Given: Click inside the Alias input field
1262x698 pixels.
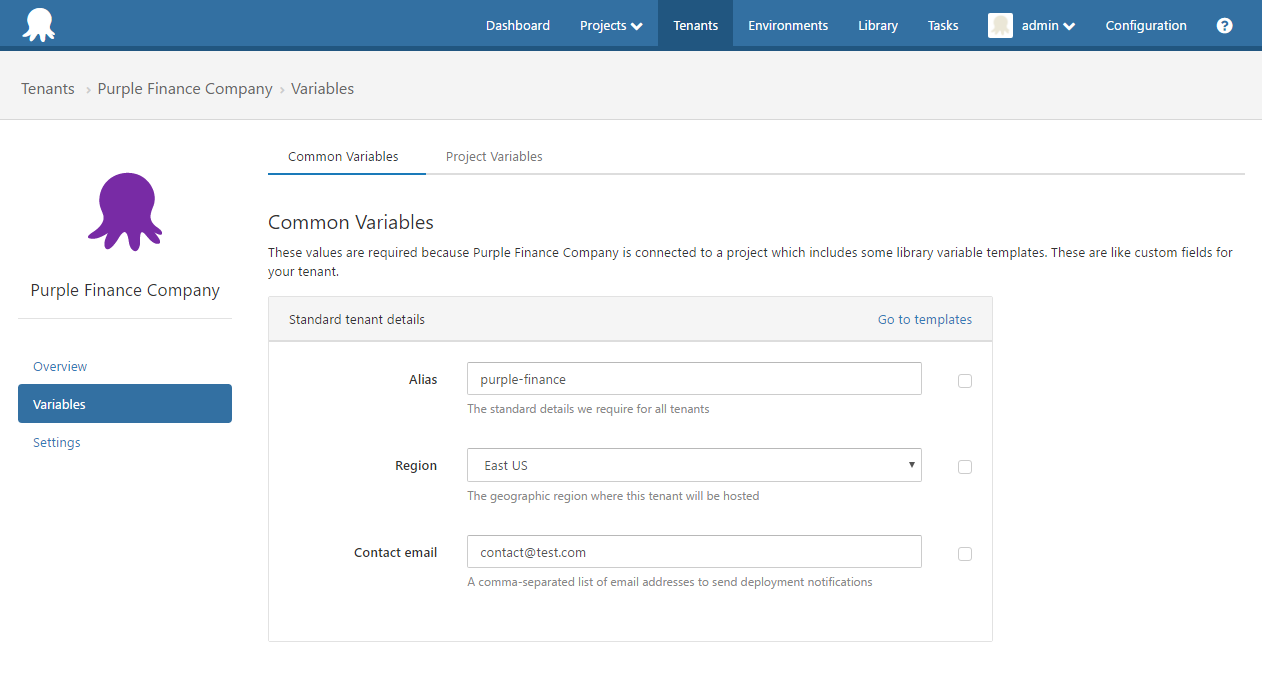Looking at the screenshot, I should click(x=694, y=379).
